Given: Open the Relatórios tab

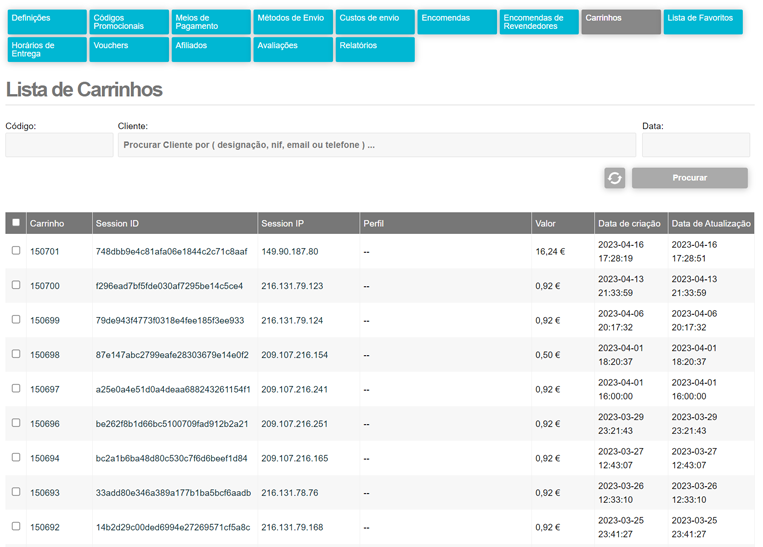Looking at the screenshot, I should click(x=373, y=49).
